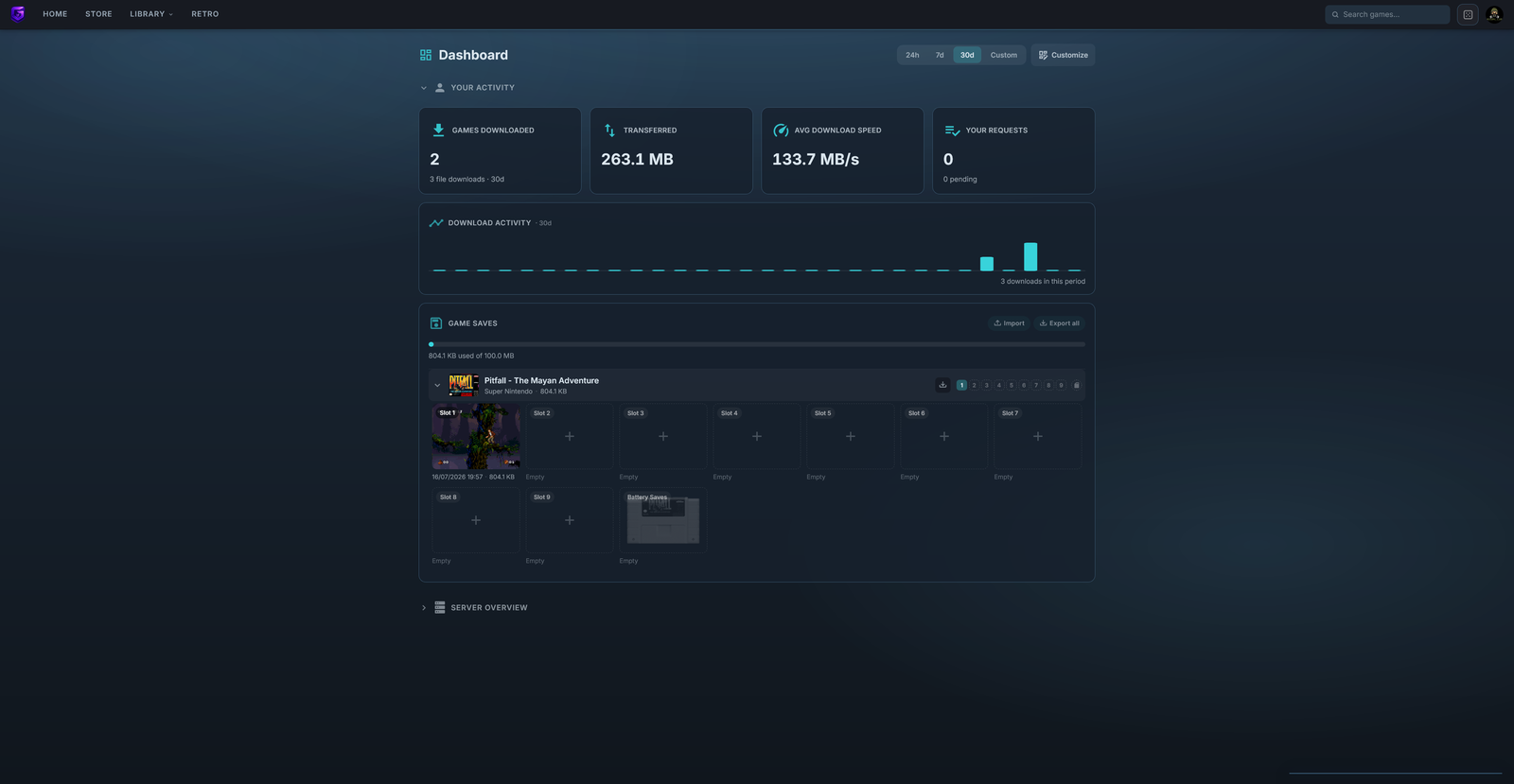Click the tallest download activity bar
Screen dimensions: 1514x784
coord(1030,257)
